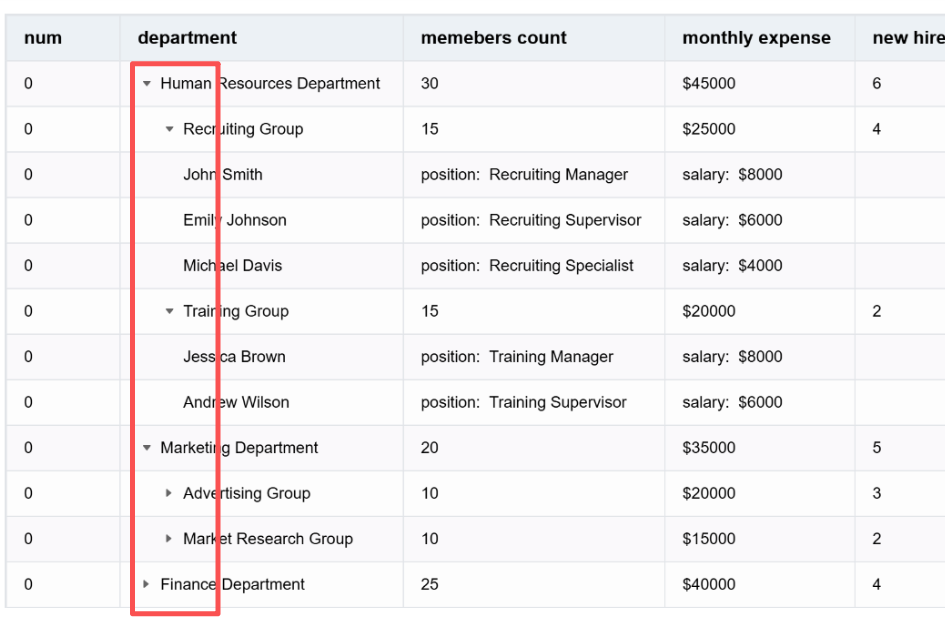Click the $45000 monthly expense cell

point(709,84)
